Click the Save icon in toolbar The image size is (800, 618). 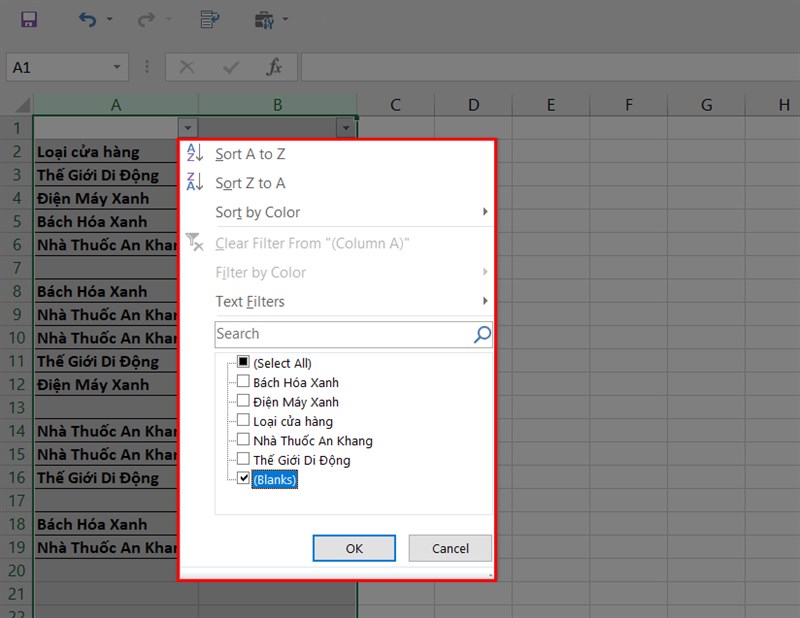29,19
